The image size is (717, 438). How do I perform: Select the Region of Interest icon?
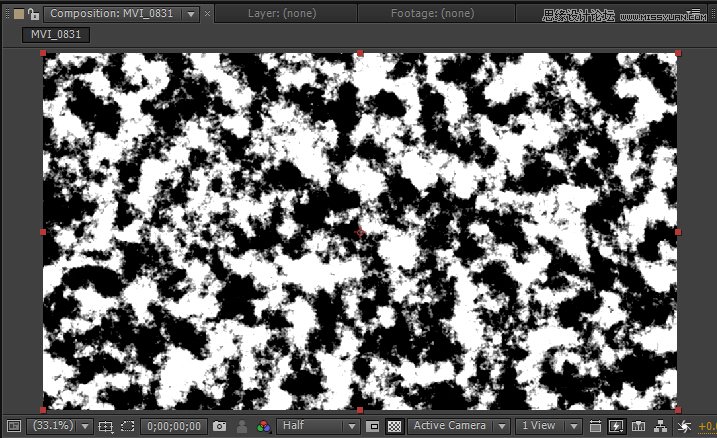pyautogui.click(x=373, y=426)
